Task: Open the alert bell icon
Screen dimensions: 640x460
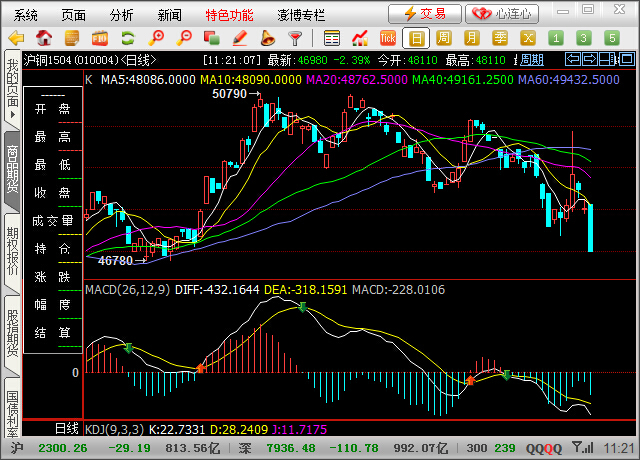Action: (267, 38)
